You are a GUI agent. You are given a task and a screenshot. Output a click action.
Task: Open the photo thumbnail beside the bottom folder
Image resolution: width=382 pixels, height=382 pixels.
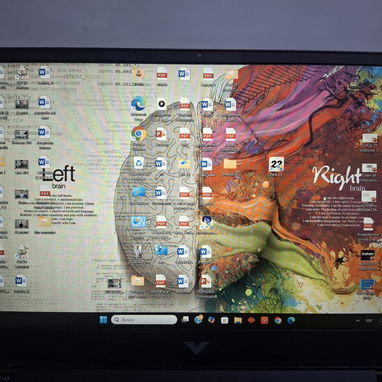pyautogui.click(x=114, y=283)
